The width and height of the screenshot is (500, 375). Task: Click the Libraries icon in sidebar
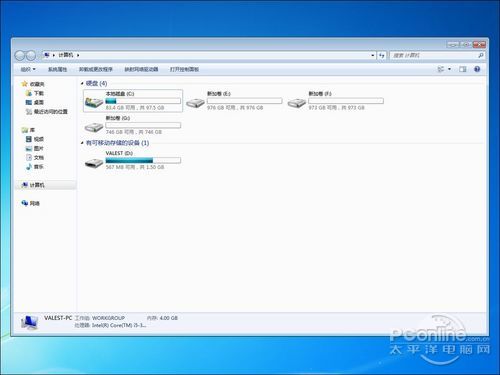coord(25,130)
